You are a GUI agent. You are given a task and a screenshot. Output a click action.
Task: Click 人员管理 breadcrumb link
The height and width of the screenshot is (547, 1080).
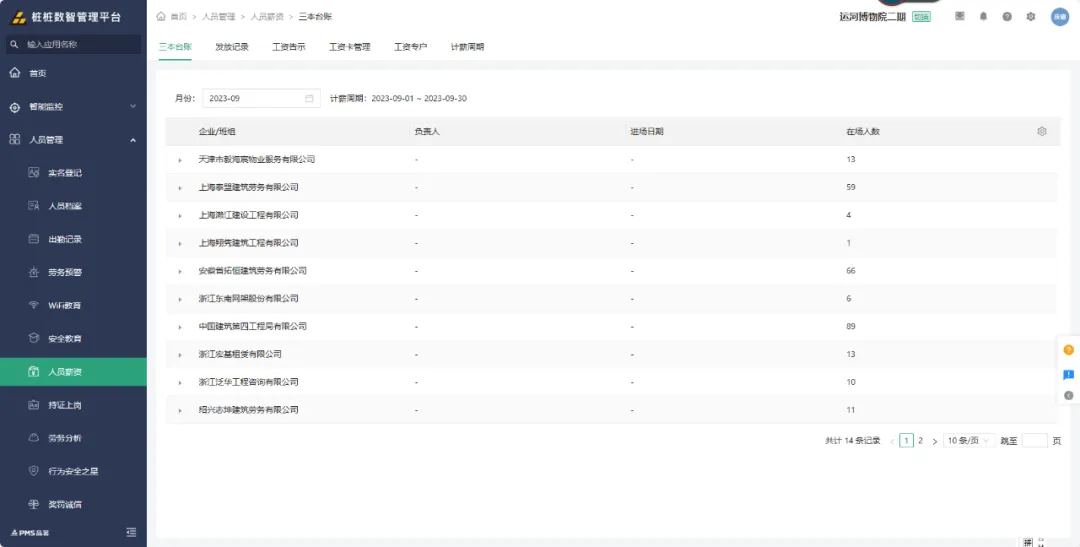[219, 17]
